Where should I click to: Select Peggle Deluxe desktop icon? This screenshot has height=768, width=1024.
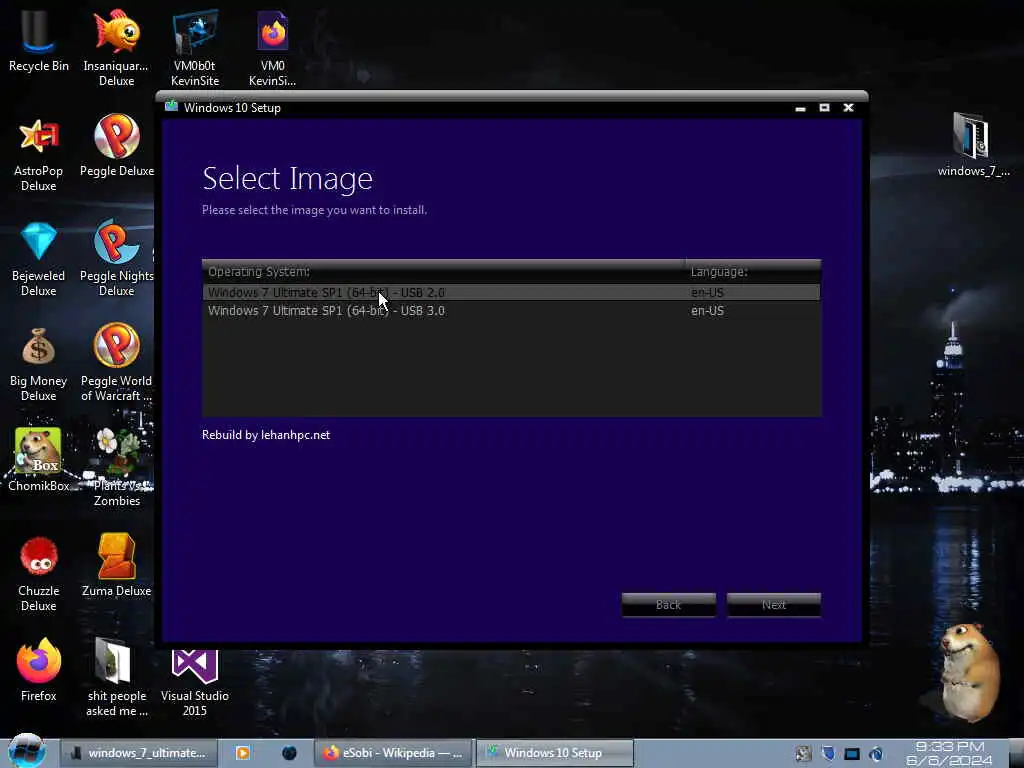tap(117, 146)
